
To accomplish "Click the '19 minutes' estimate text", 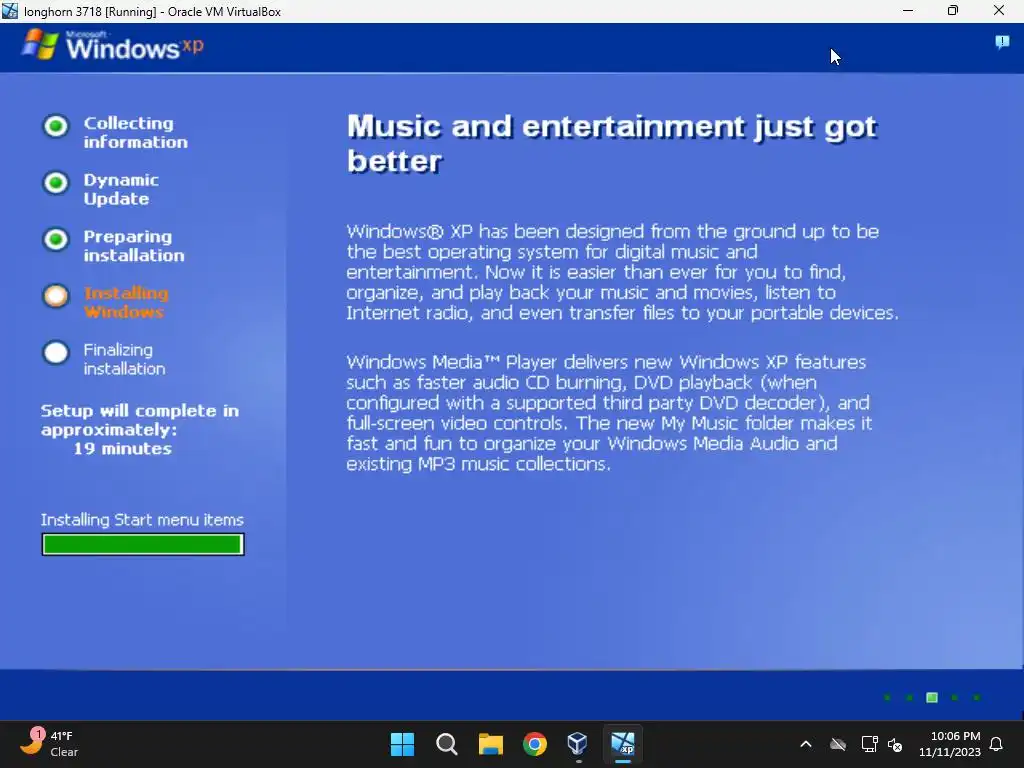I will [122, 449].
